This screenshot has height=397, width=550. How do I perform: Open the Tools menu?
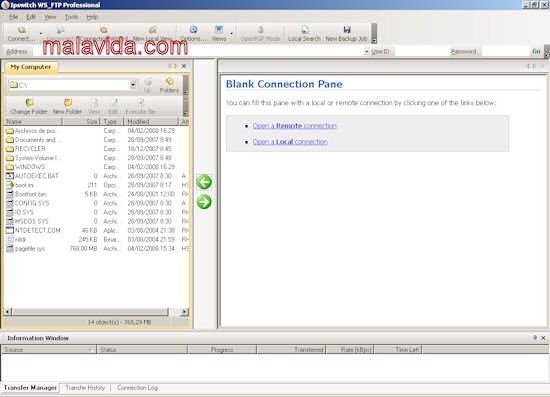pyautogui.click(x=72, y=17)
